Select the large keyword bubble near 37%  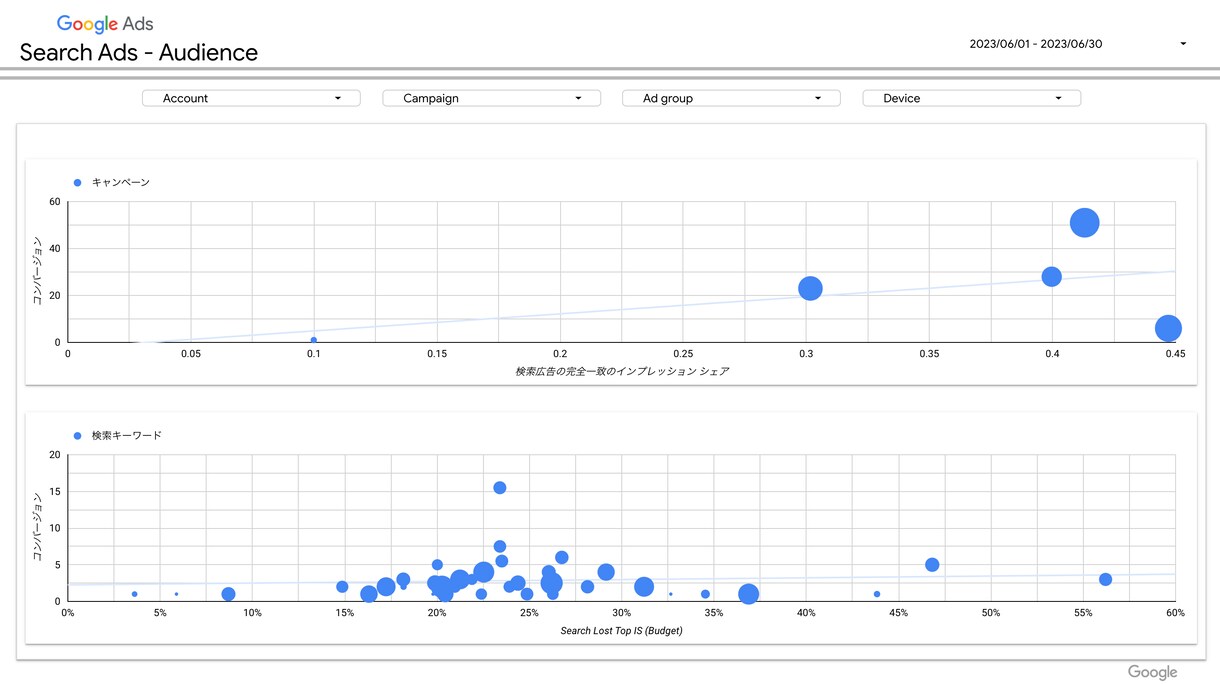[748, 594]
